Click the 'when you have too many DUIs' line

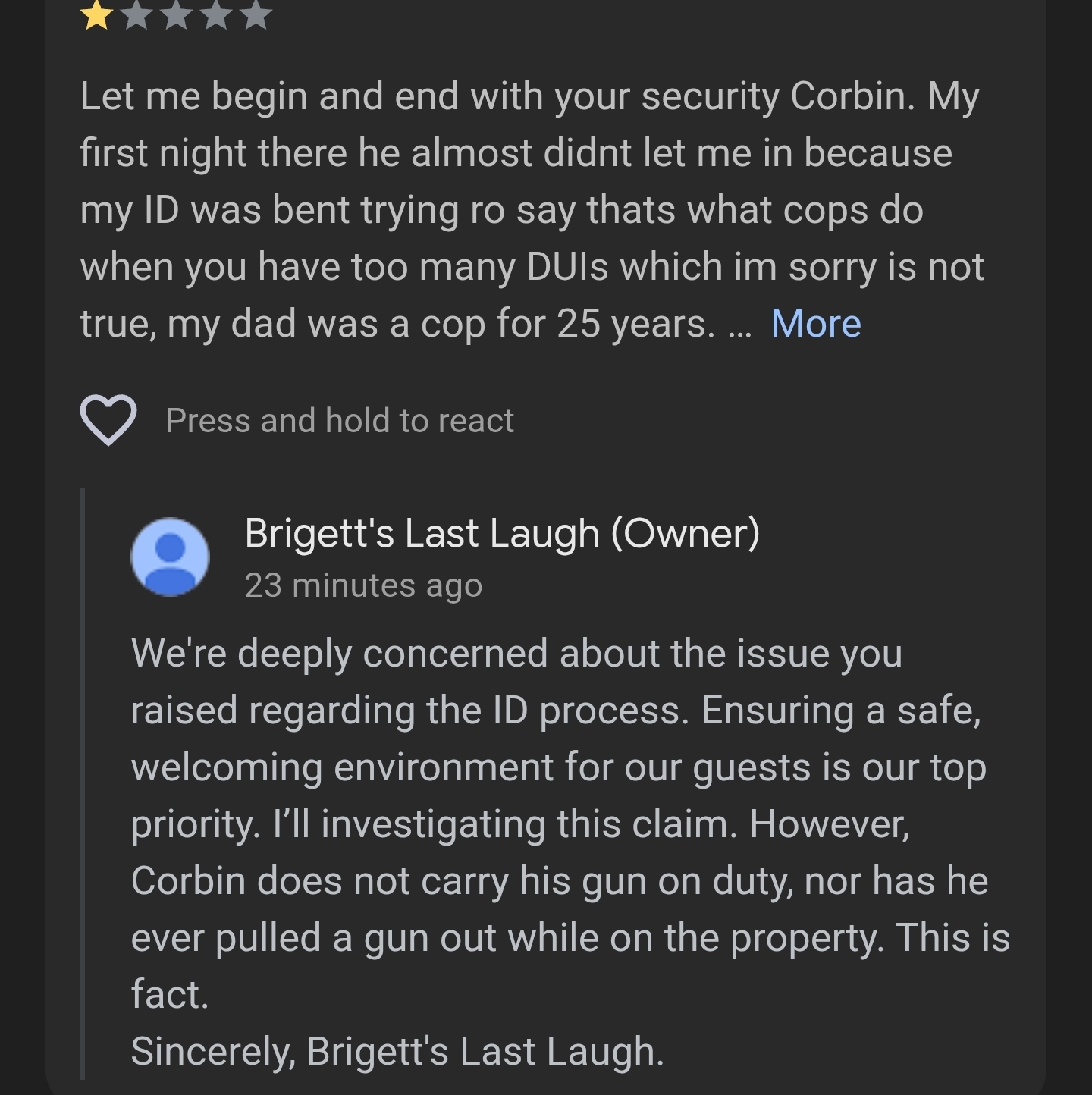(x=531, y=267)
